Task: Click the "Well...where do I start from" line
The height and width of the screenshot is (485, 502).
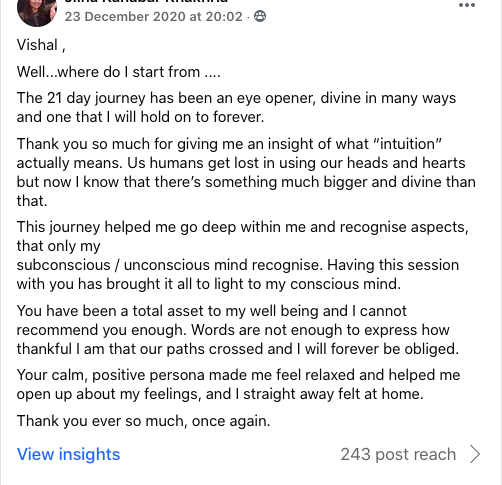Action: click(118, 72)
